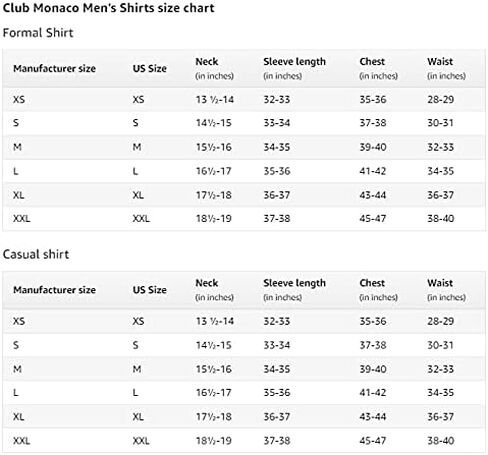Click Casual shirt neck value 14½-15
This screenshot has height=455, width=488.
[x=214, y=345]
